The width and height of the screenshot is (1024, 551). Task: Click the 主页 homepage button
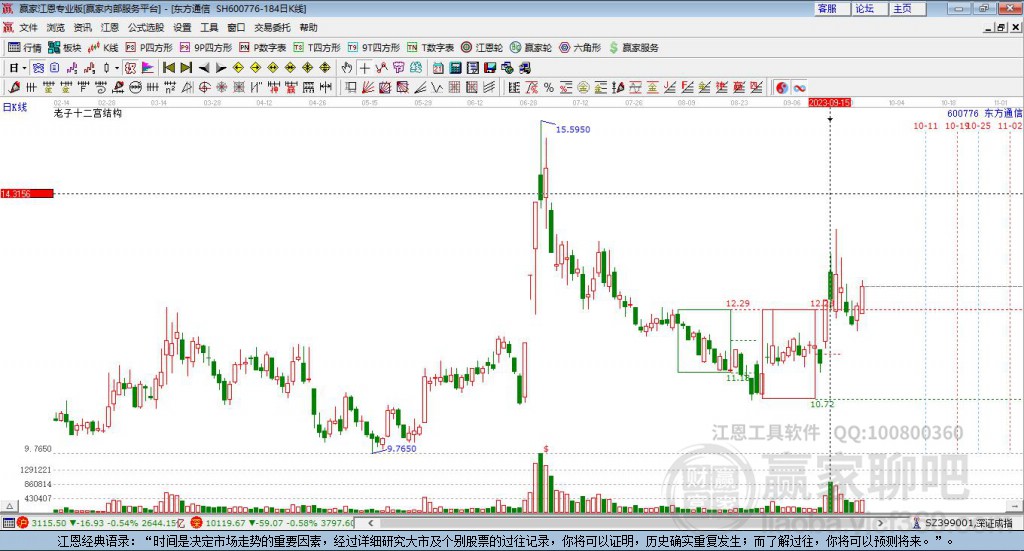(x=908, y=8)
